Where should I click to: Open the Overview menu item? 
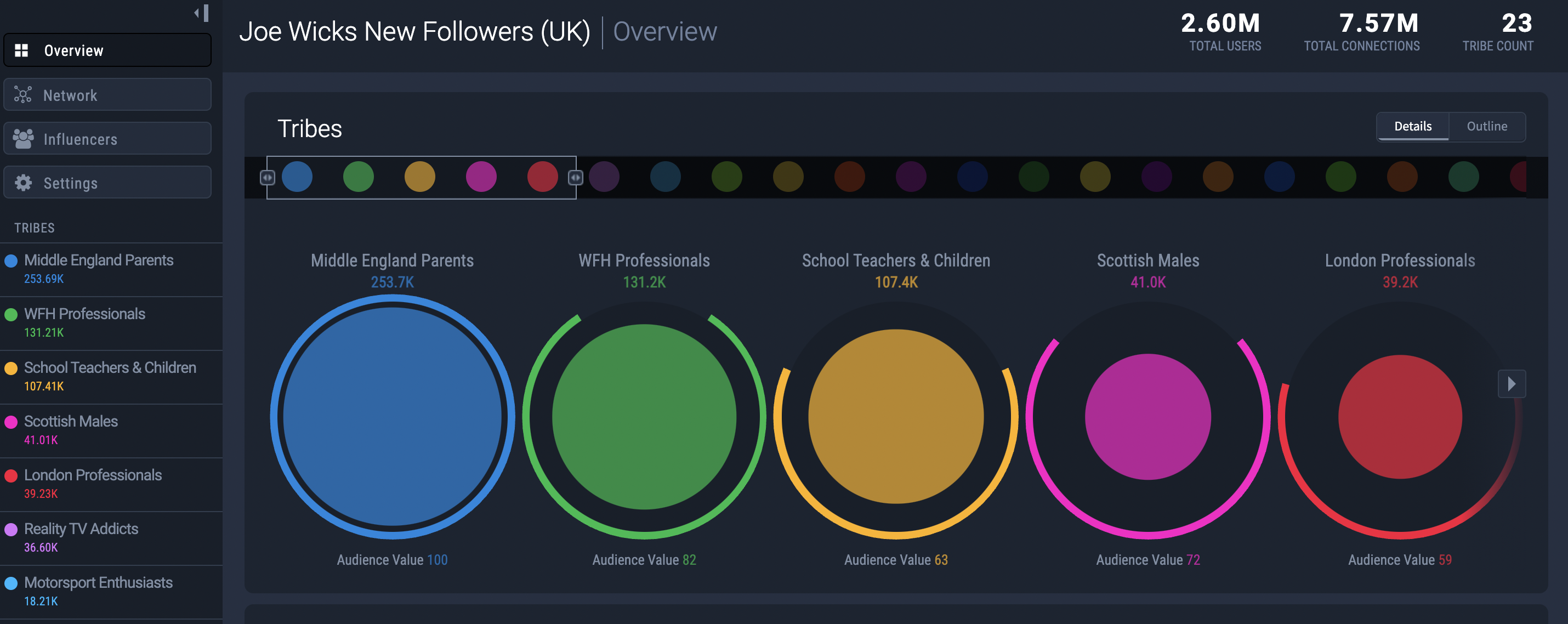(107, 50)
